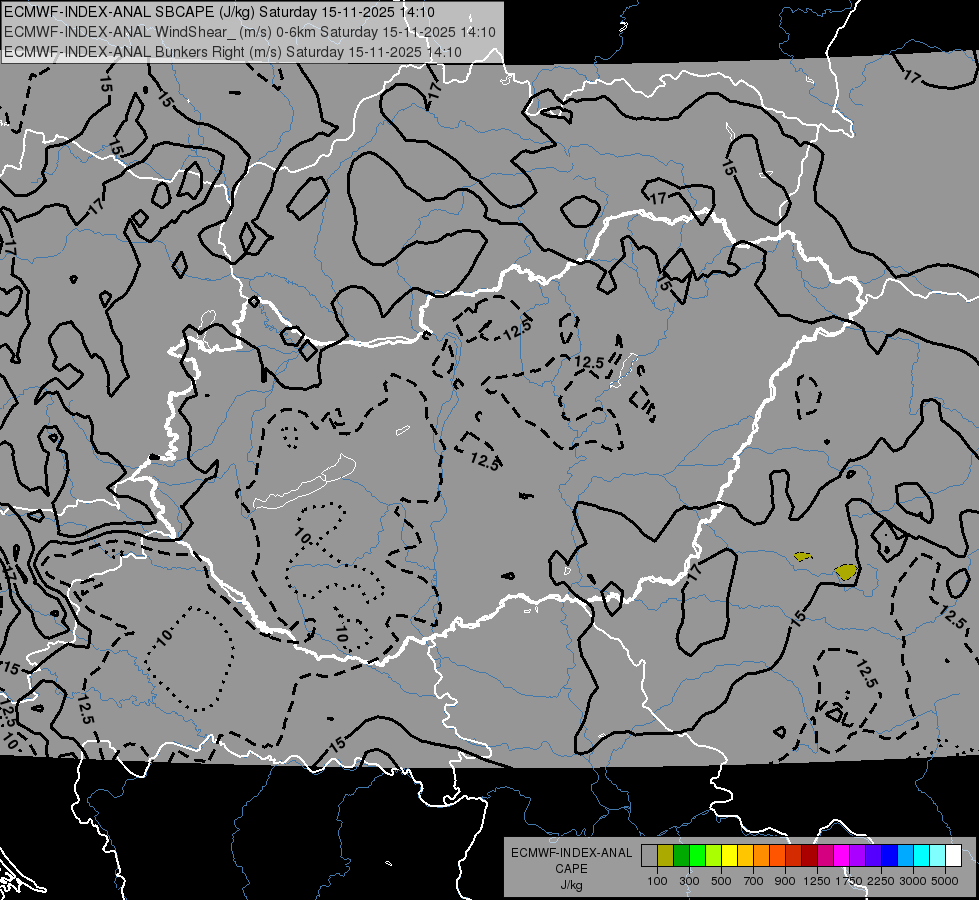
Task: Select the yellow-green legend swatch
Action: point(713,856)
